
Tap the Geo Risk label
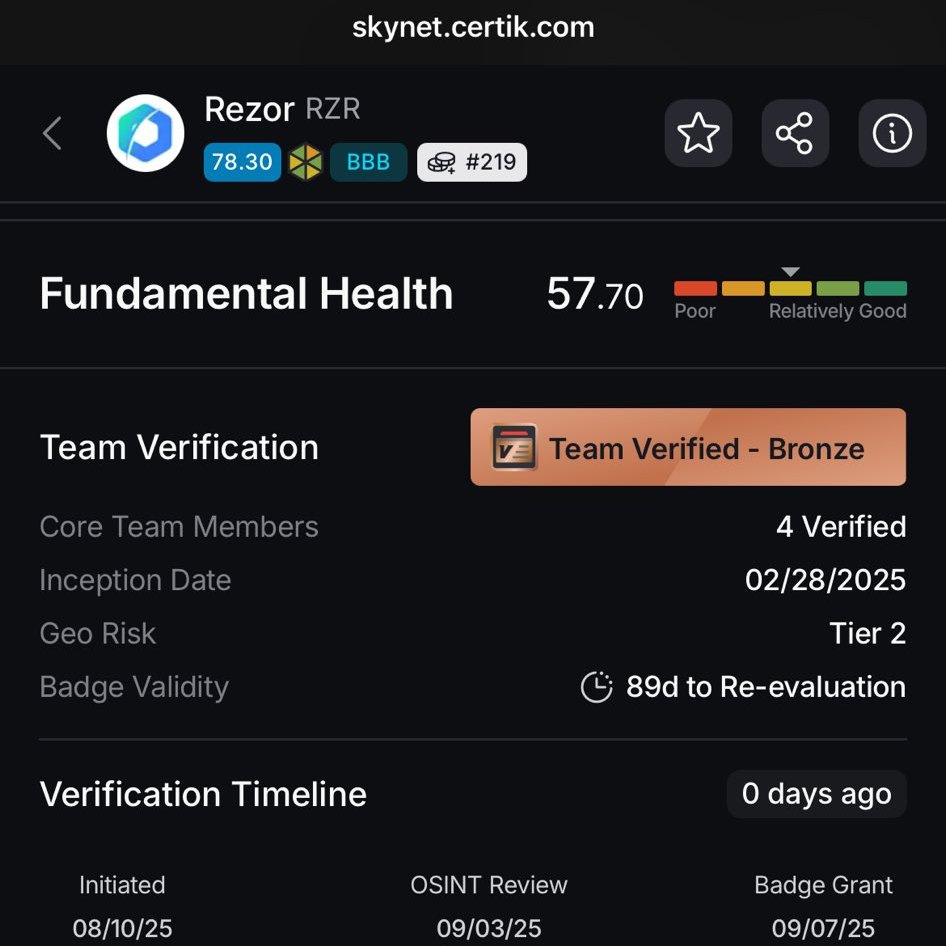click(x=98, y=633)
